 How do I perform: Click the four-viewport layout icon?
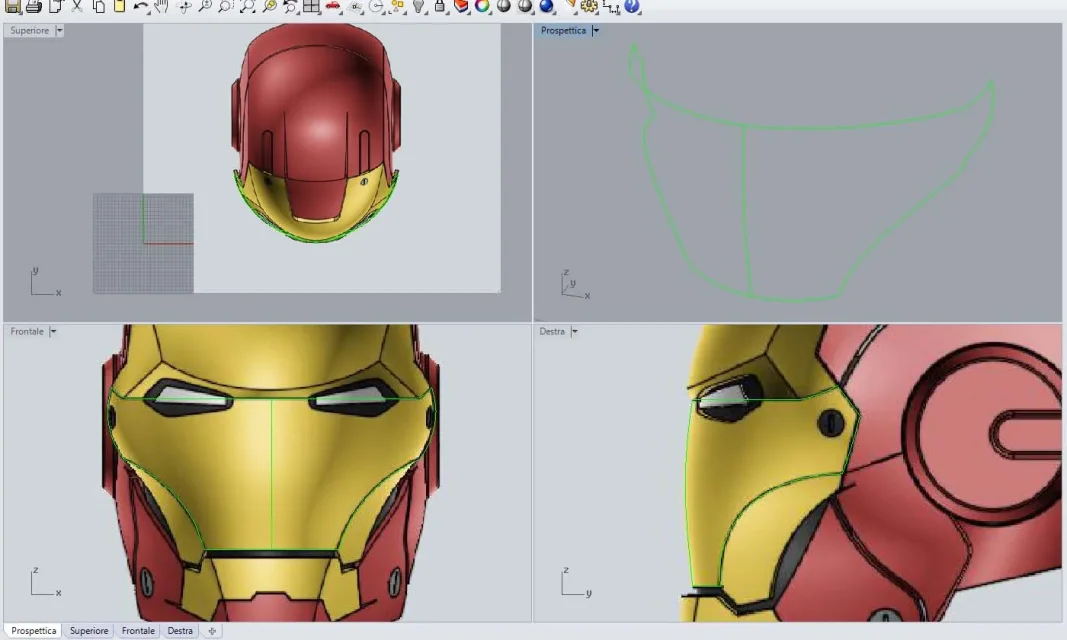point(311,7)
